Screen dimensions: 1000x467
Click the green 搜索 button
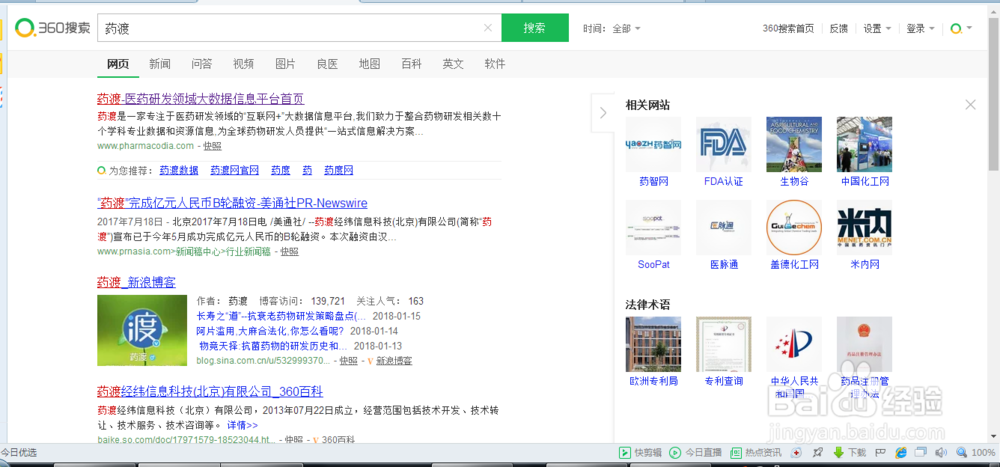[534, 27]
